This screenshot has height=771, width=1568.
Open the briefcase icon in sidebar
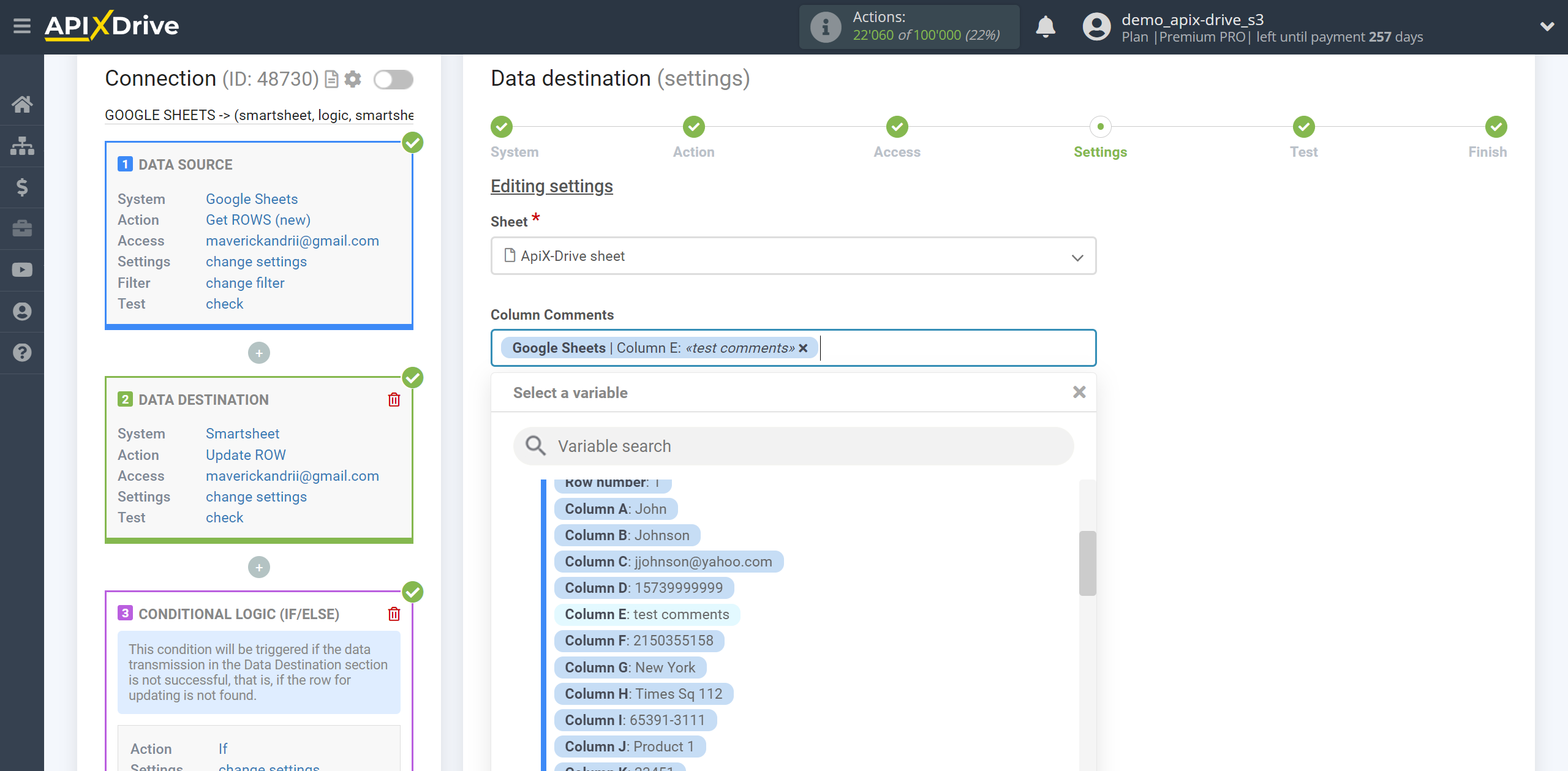tap(22, 228)
